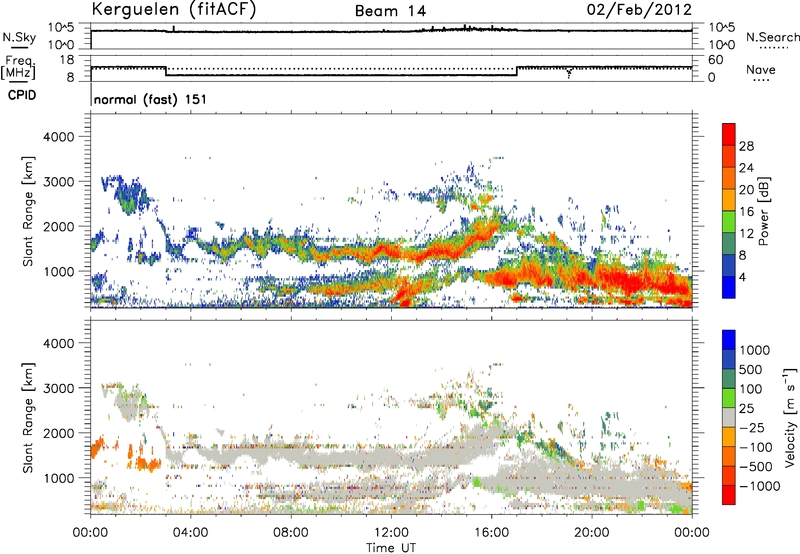Click the 'Beam 14' label
800x554 pixels.
click(390, 11)
